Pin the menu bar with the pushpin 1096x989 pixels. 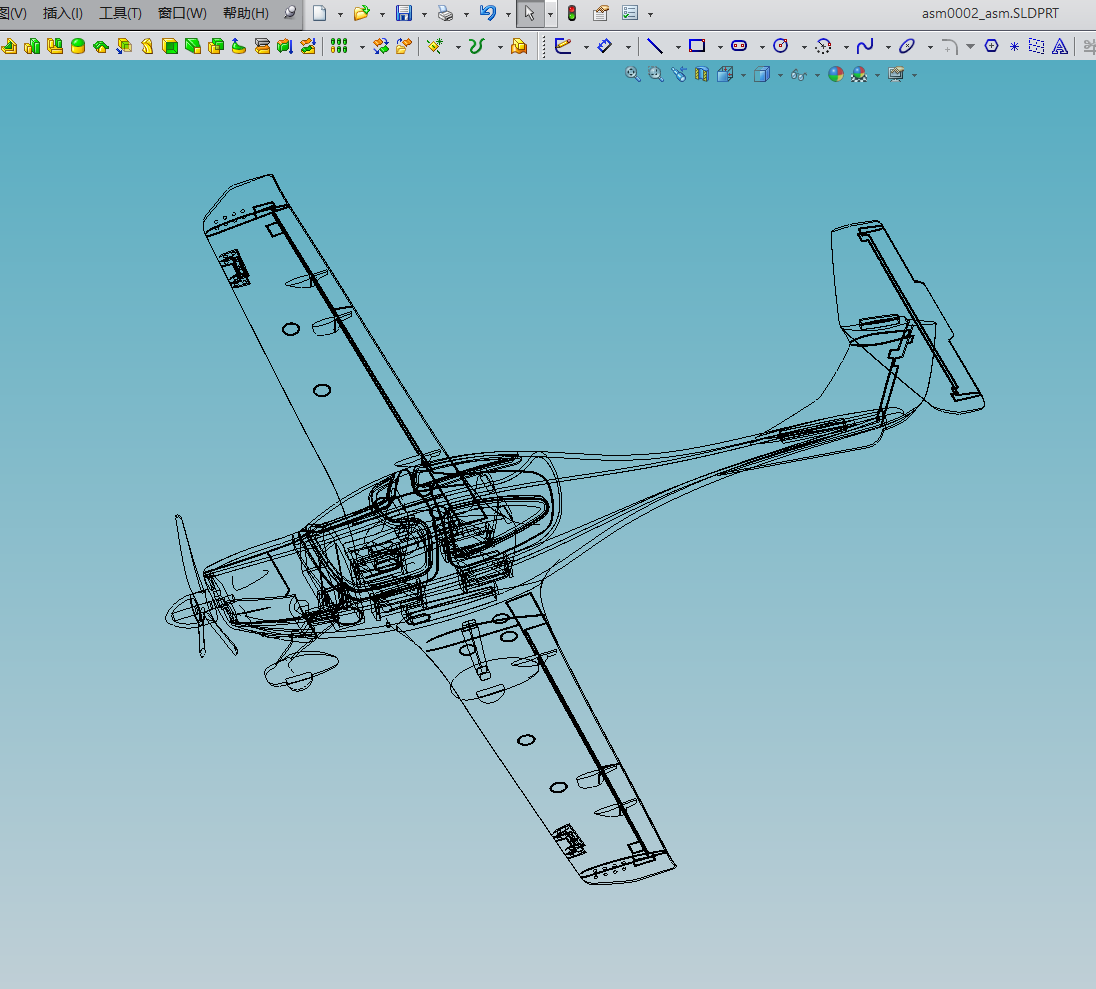click(x=290, y=13)
